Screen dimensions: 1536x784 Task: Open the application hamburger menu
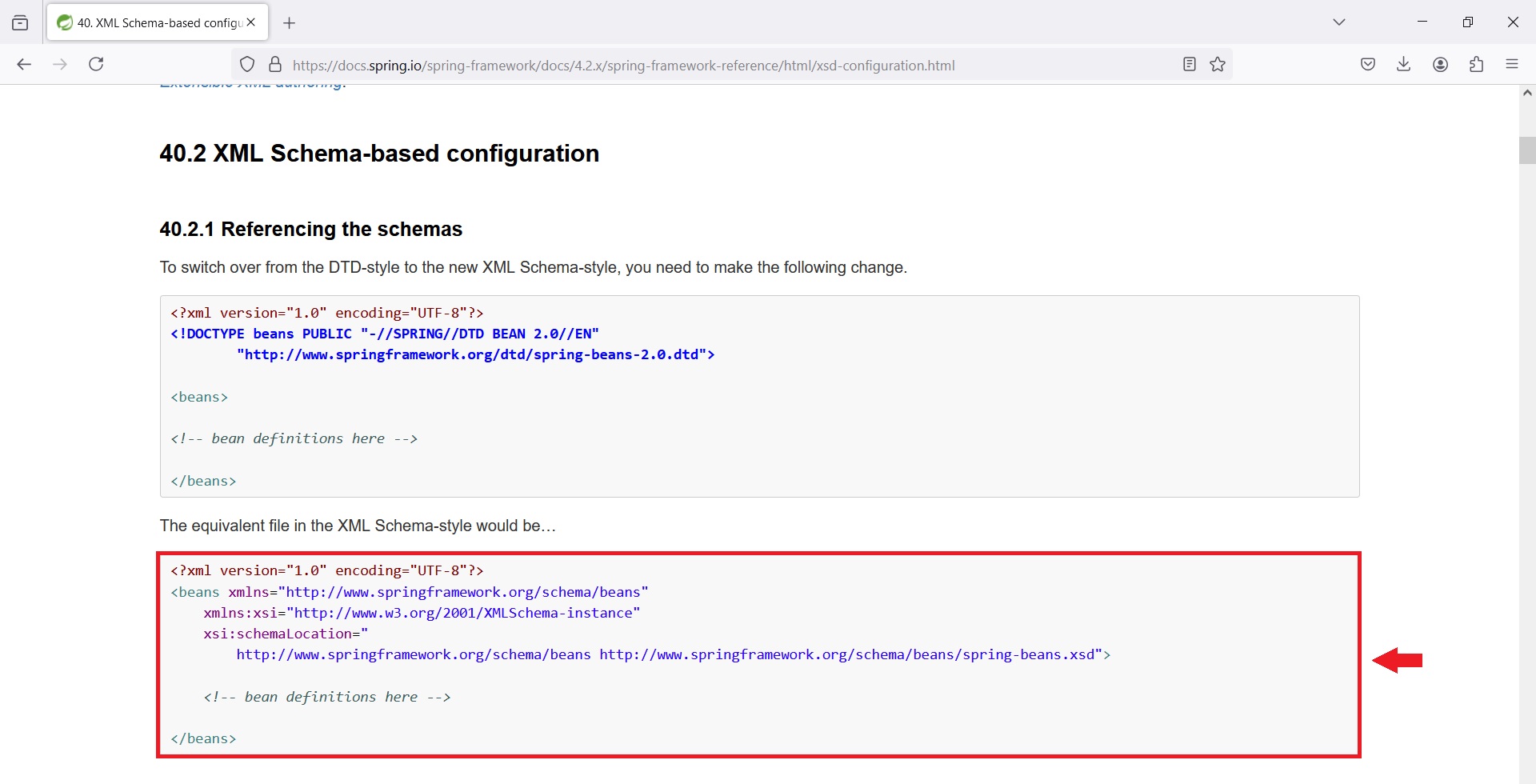1512,65
